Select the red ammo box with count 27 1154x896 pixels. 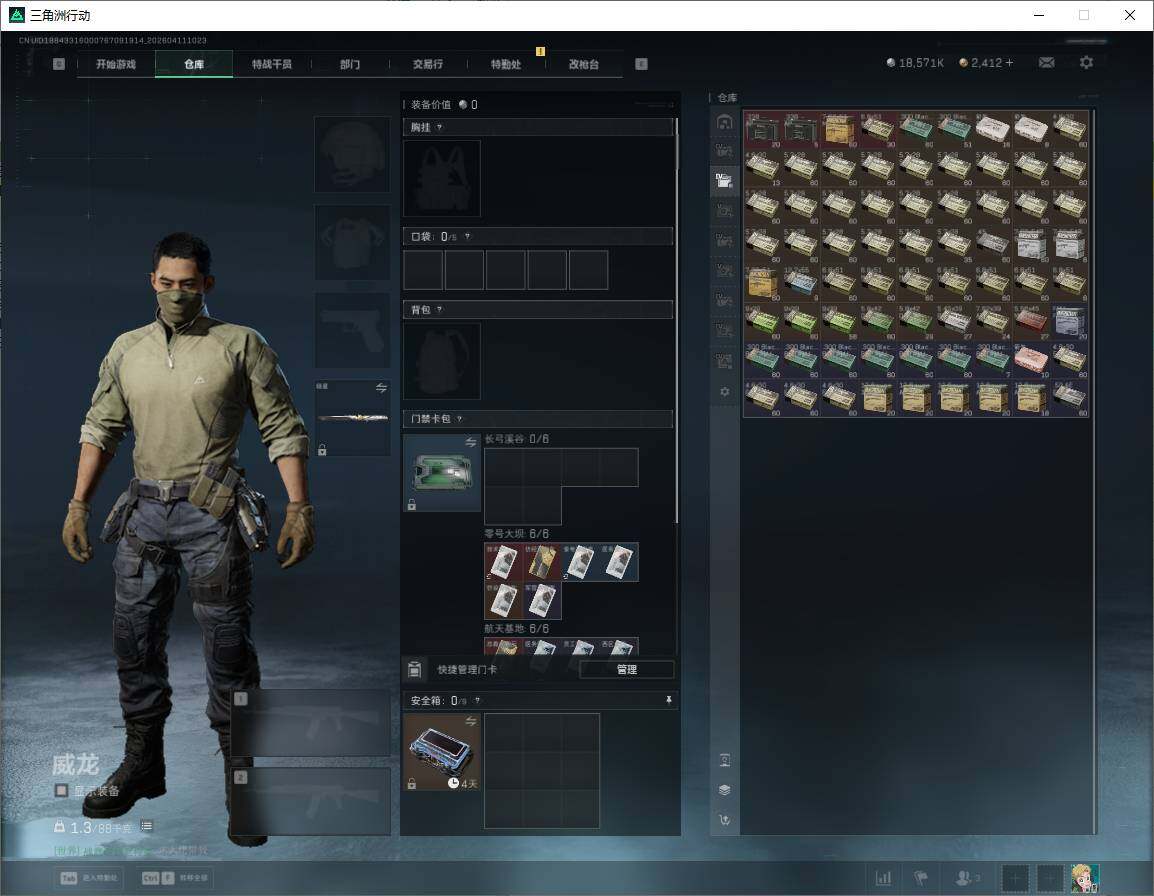[x=1030, y=322]
